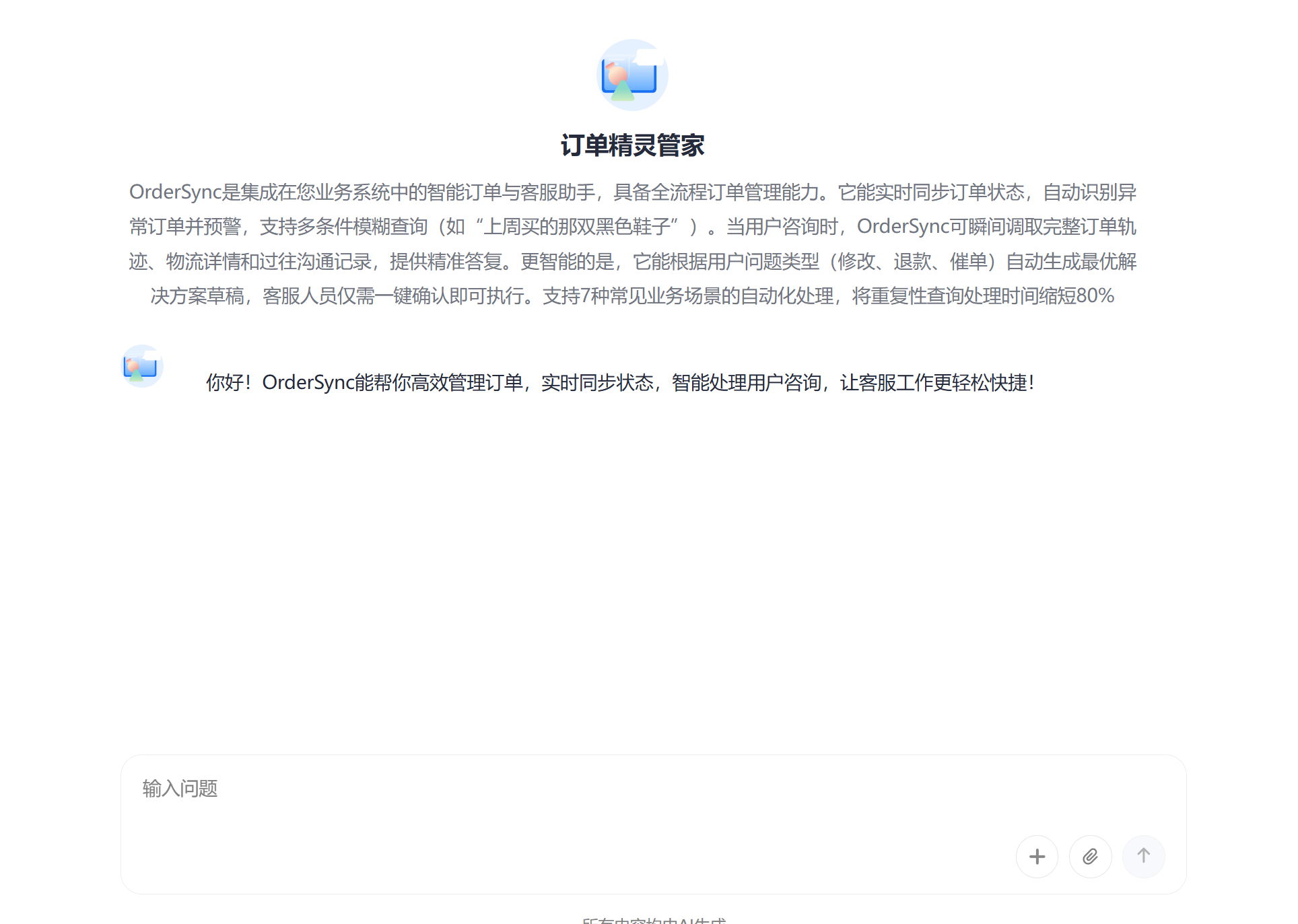Click description line starting 'OrderSync是集成在'
Viewport: 1298px width, 924px height.
(632, 192)
